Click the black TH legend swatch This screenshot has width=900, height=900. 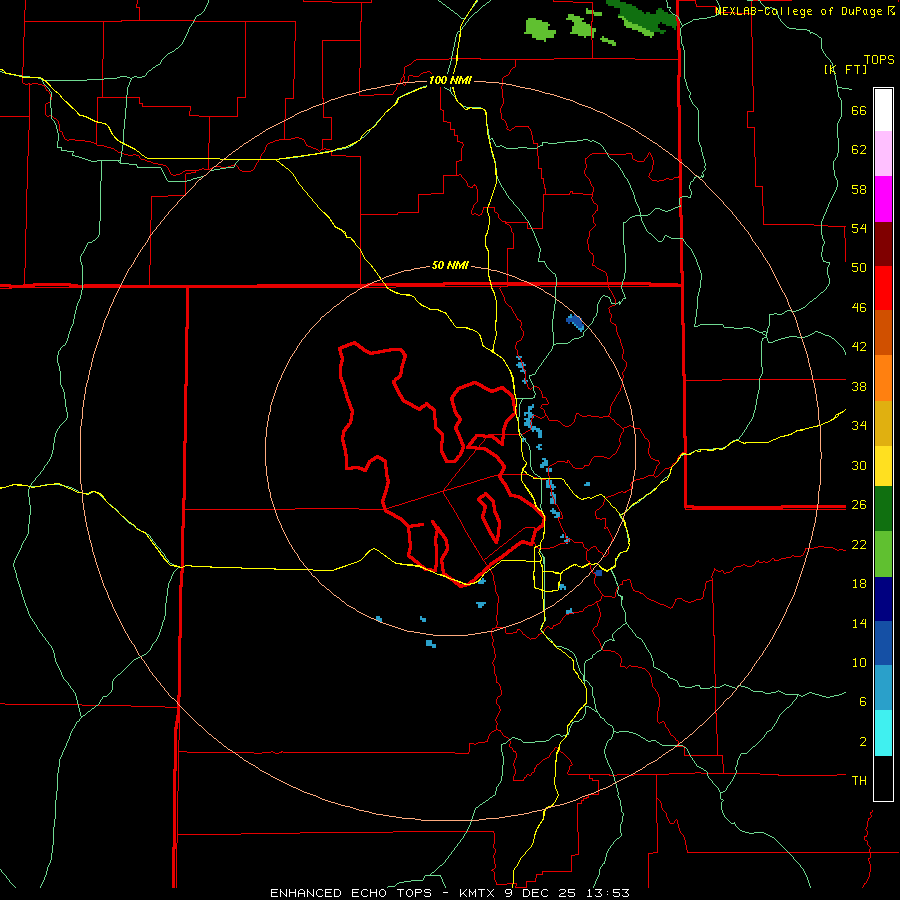pos(883,778)
